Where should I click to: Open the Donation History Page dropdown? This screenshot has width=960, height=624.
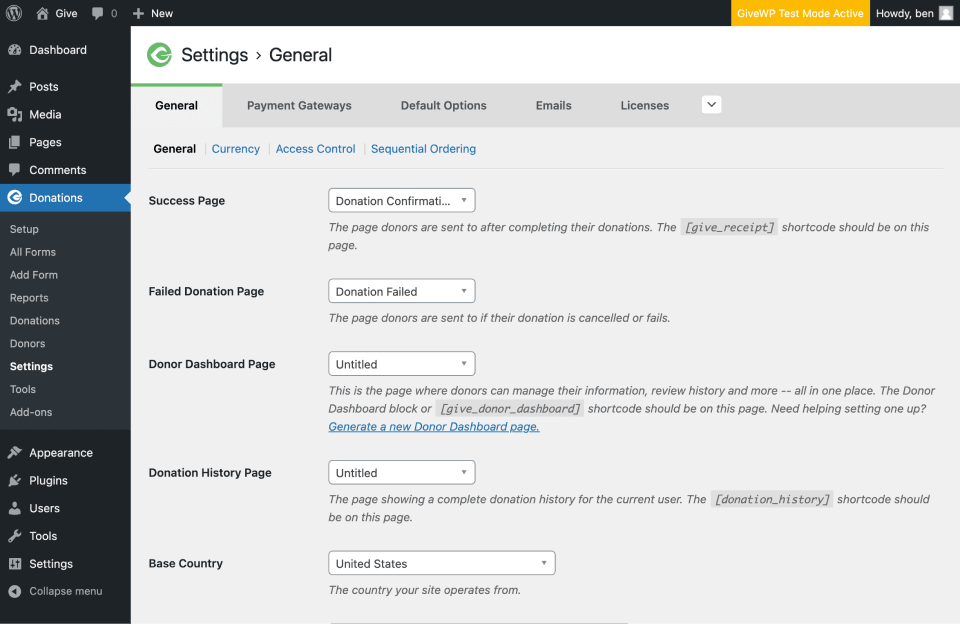[402, 472]
